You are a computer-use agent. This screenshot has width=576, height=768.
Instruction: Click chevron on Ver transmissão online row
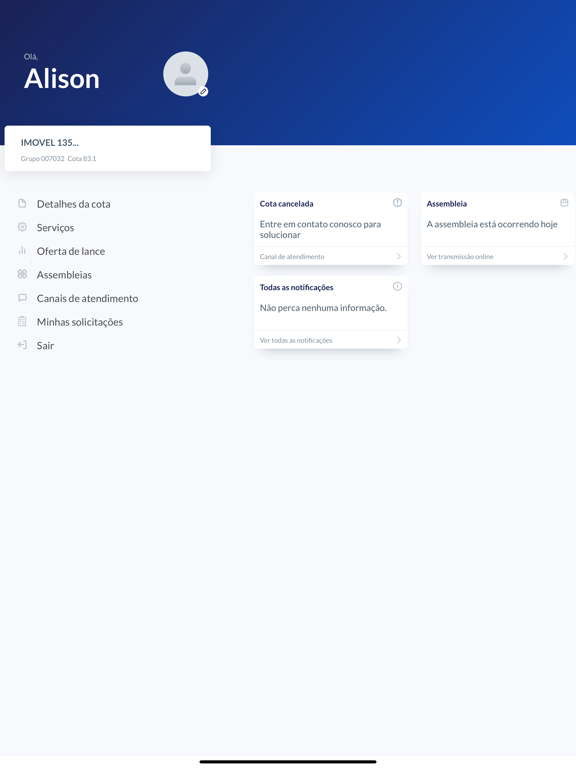pyautogui.click(x=566, y=256)
